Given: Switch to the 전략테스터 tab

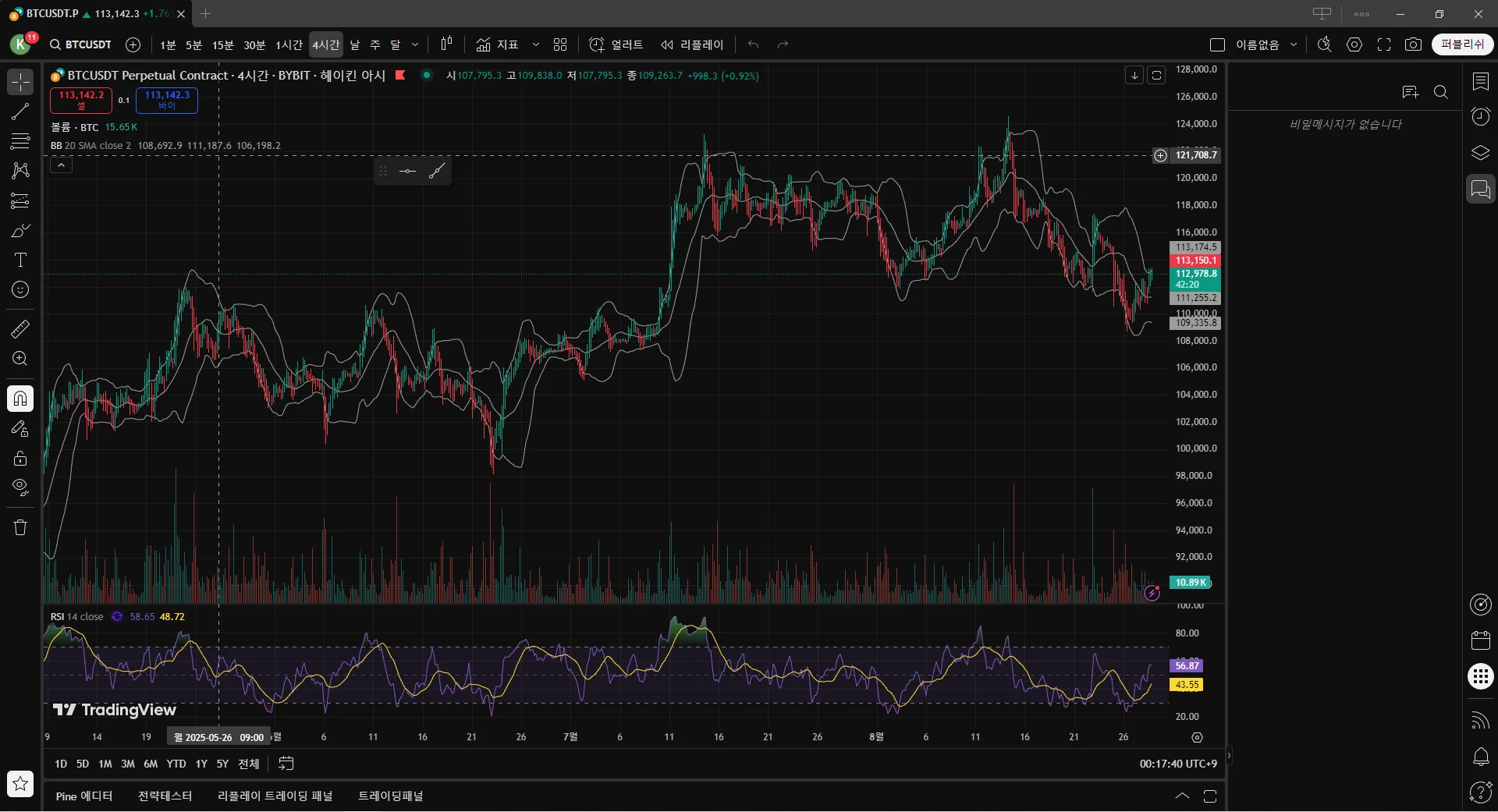Looking at the screenshot, I should click(x=165, y=796).
